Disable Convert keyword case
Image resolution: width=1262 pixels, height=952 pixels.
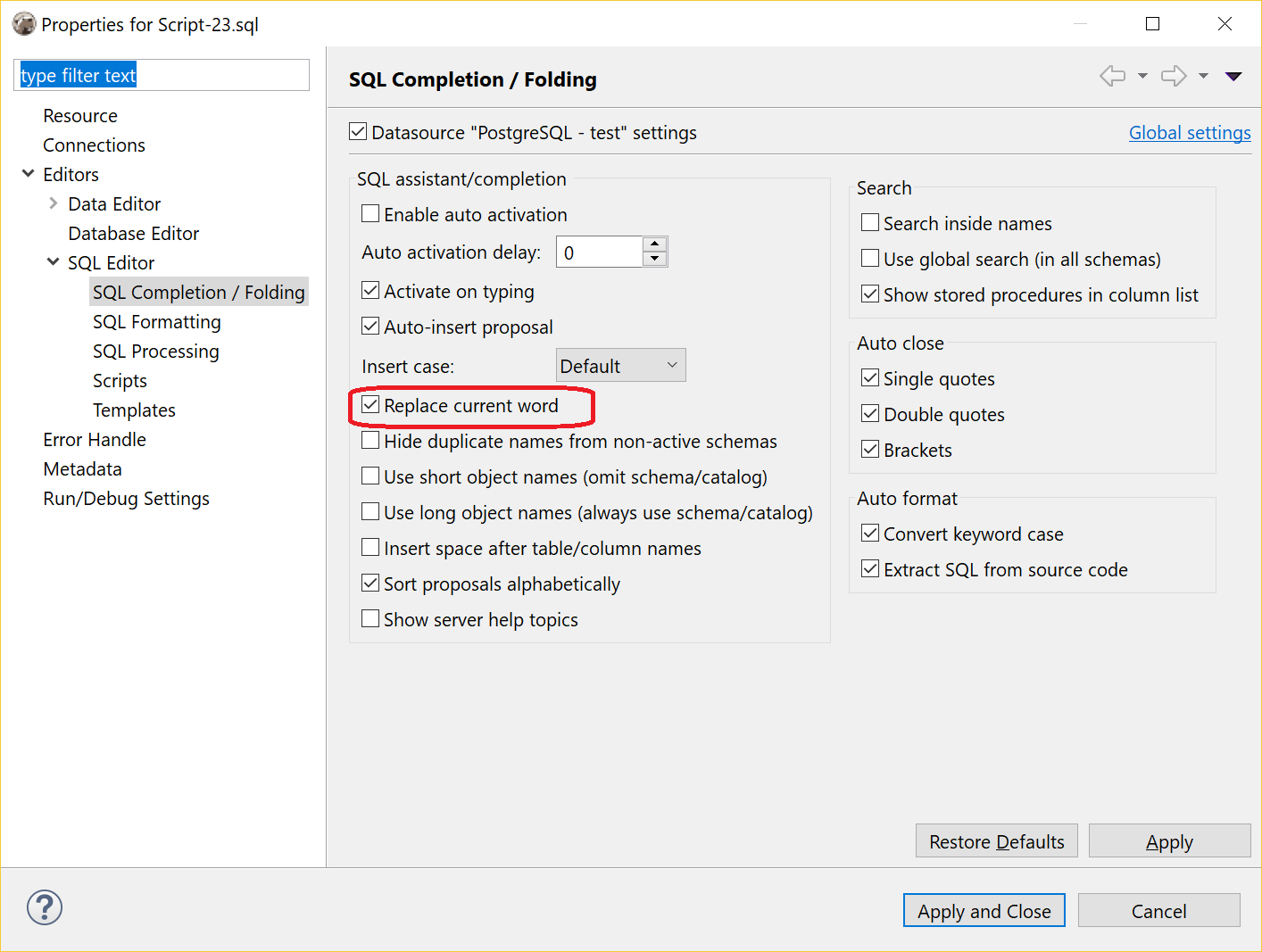(869, 533)
